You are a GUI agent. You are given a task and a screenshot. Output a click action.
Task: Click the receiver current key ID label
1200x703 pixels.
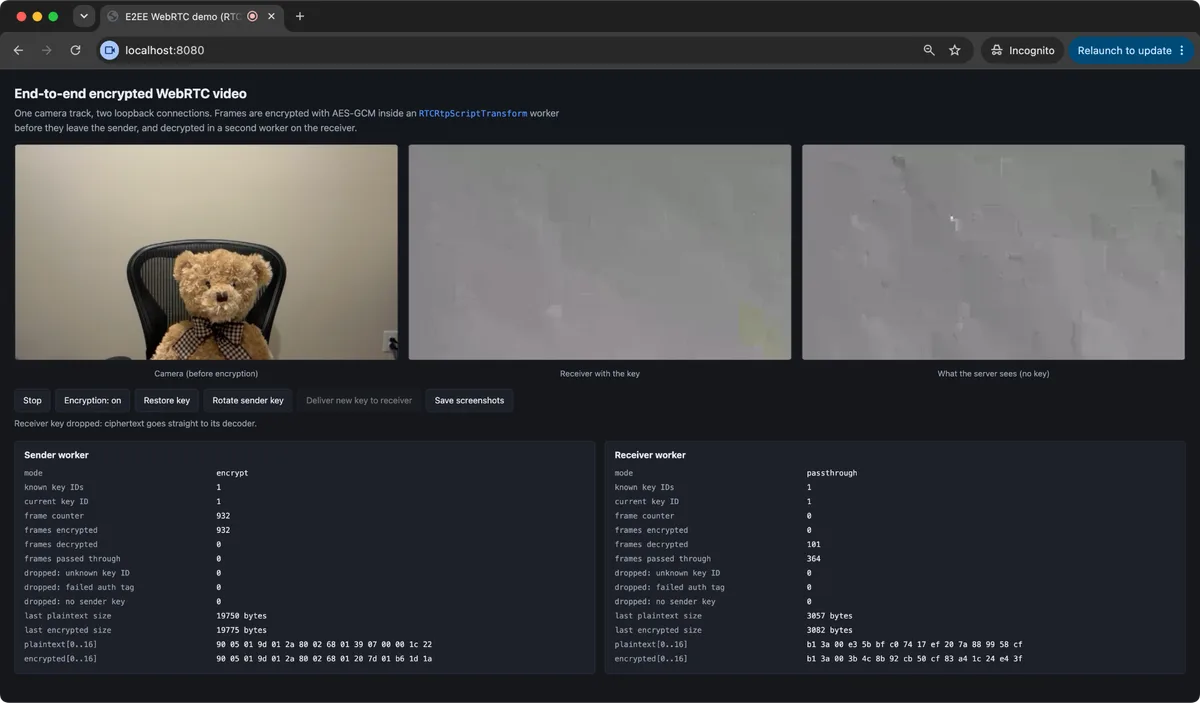(646, 502)
